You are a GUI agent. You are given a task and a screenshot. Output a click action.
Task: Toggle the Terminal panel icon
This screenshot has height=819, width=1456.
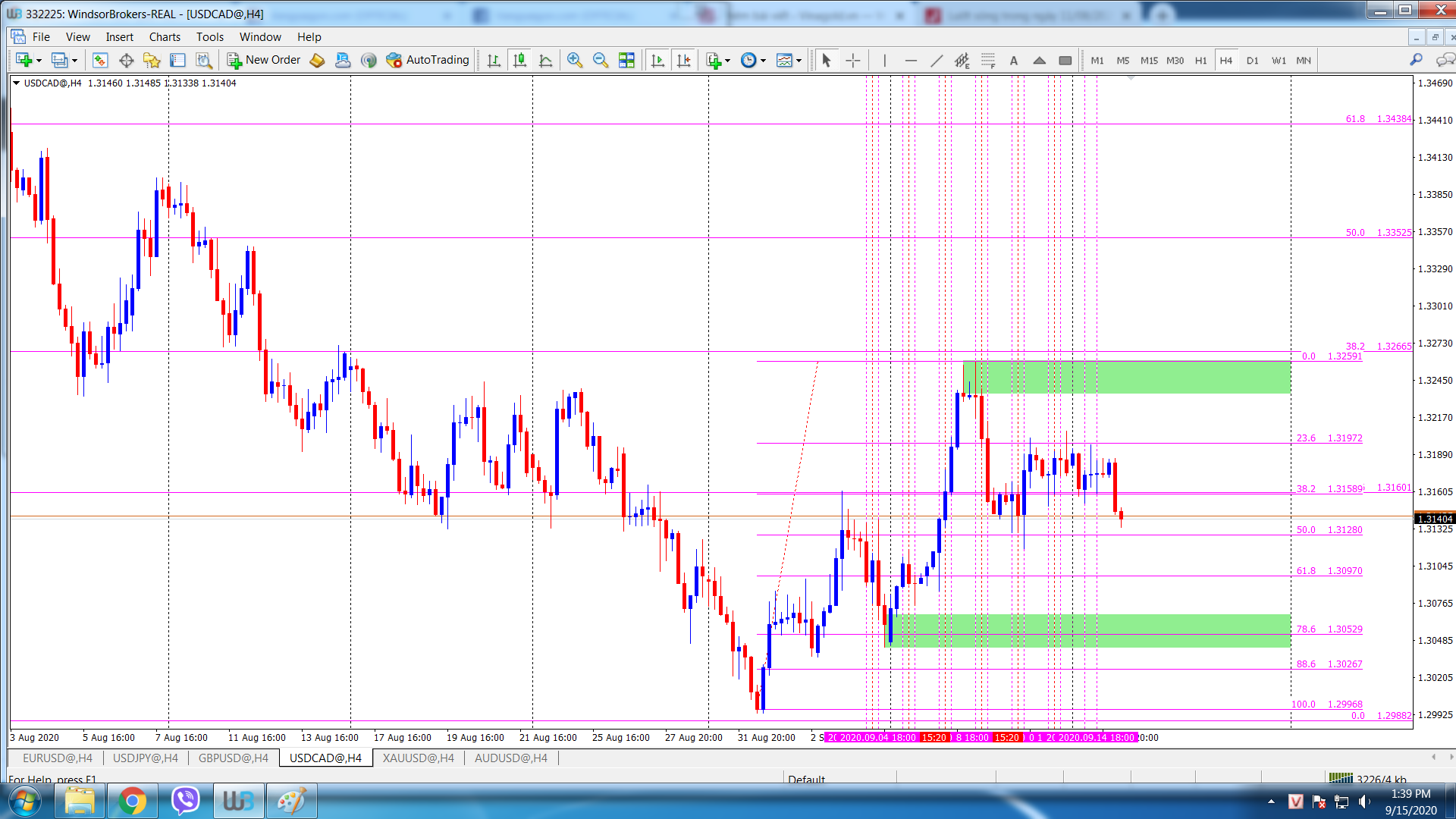[177, 60]
